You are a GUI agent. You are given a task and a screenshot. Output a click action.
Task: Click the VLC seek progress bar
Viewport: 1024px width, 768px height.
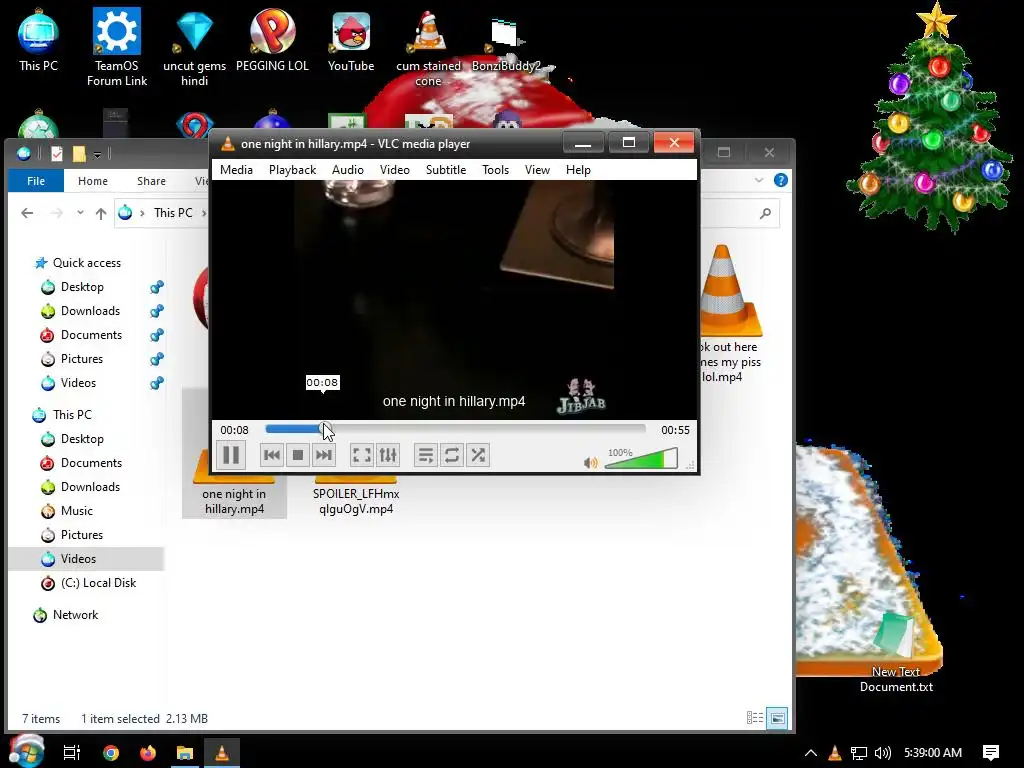455,429
